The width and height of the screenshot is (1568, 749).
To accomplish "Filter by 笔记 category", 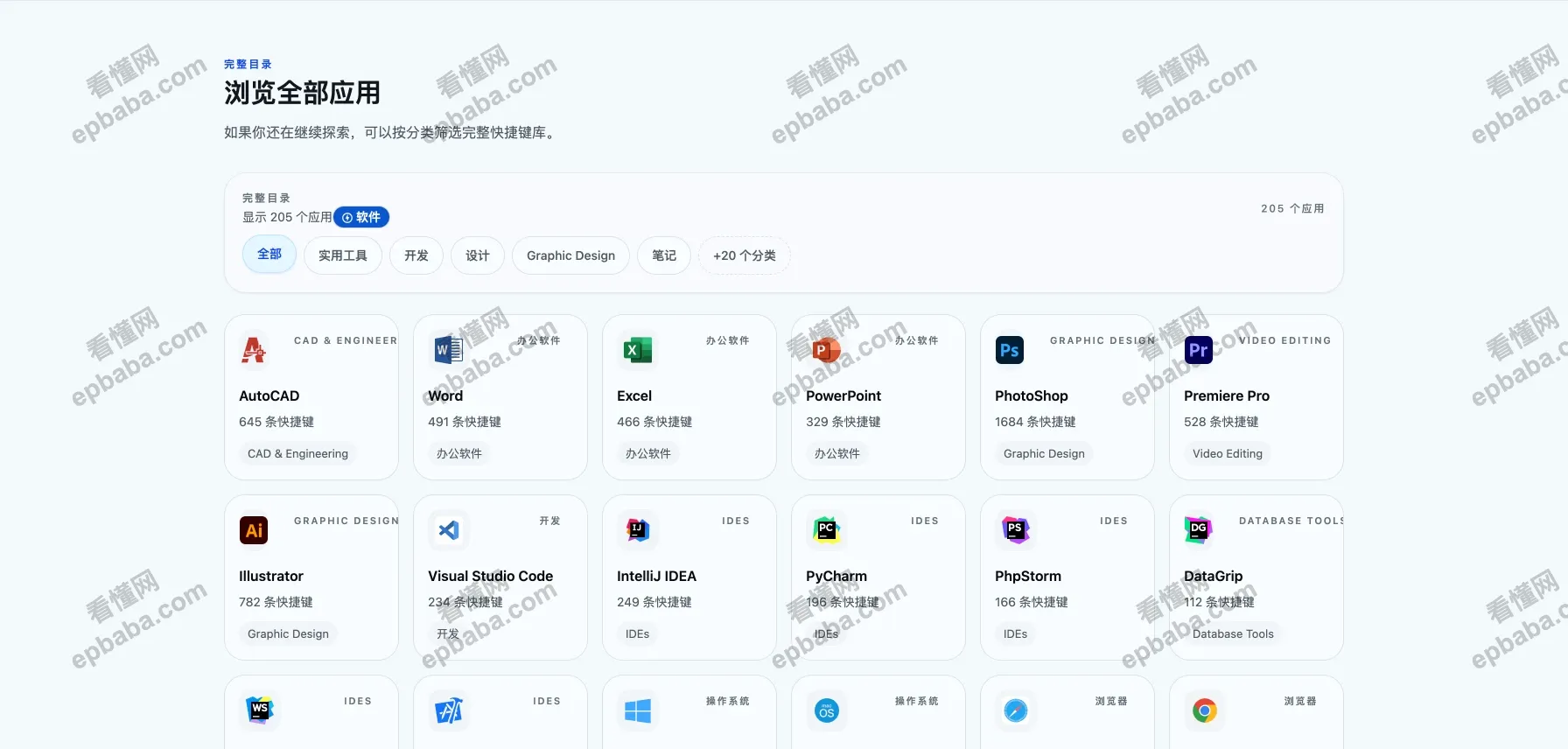I will 664,255.
